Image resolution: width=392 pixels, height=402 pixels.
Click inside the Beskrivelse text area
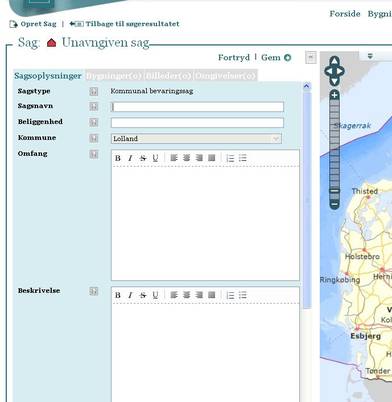coord(205,353)
